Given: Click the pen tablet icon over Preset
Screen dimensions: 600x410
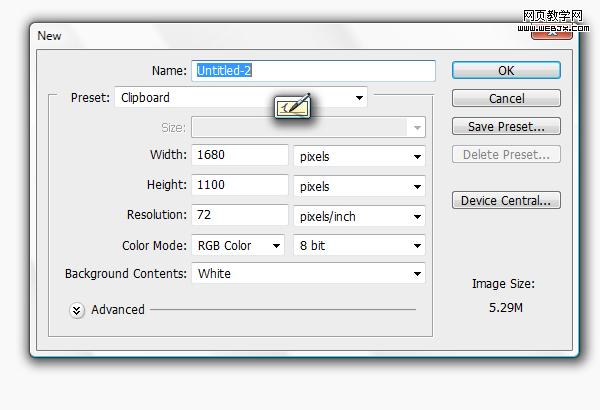Looking at the screenshot, I should [x=293, y=106].
